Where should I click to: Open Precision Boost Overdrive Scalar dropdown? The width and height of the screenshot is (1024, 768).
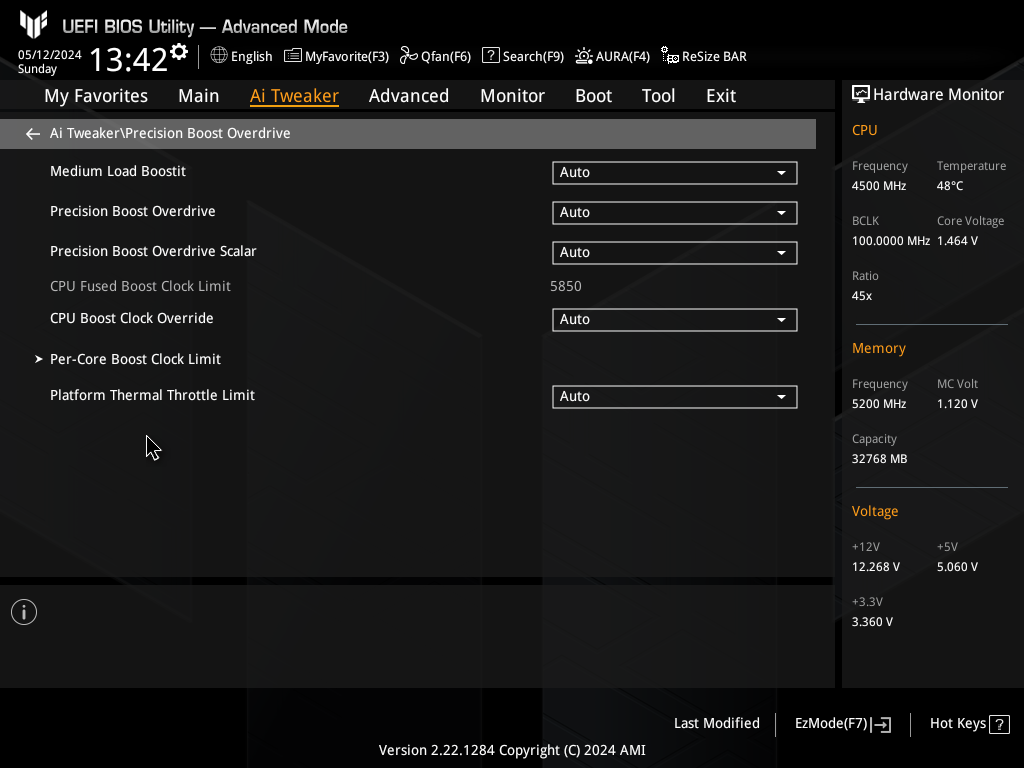click(x=675, y=253)
